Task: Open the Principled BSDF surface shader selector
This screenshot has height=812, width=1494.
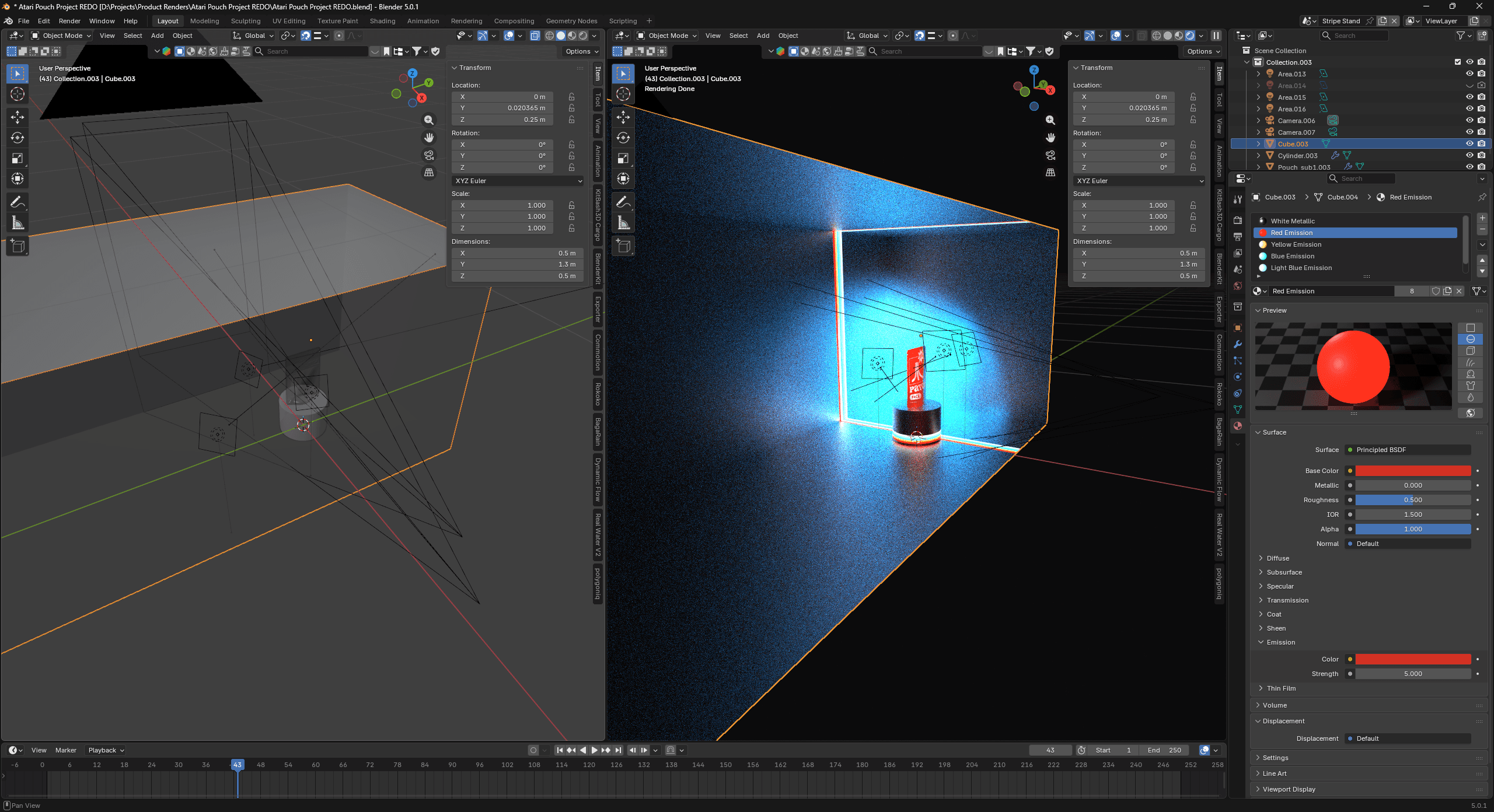Action: pyautogui.click(x=1408, y=450)
